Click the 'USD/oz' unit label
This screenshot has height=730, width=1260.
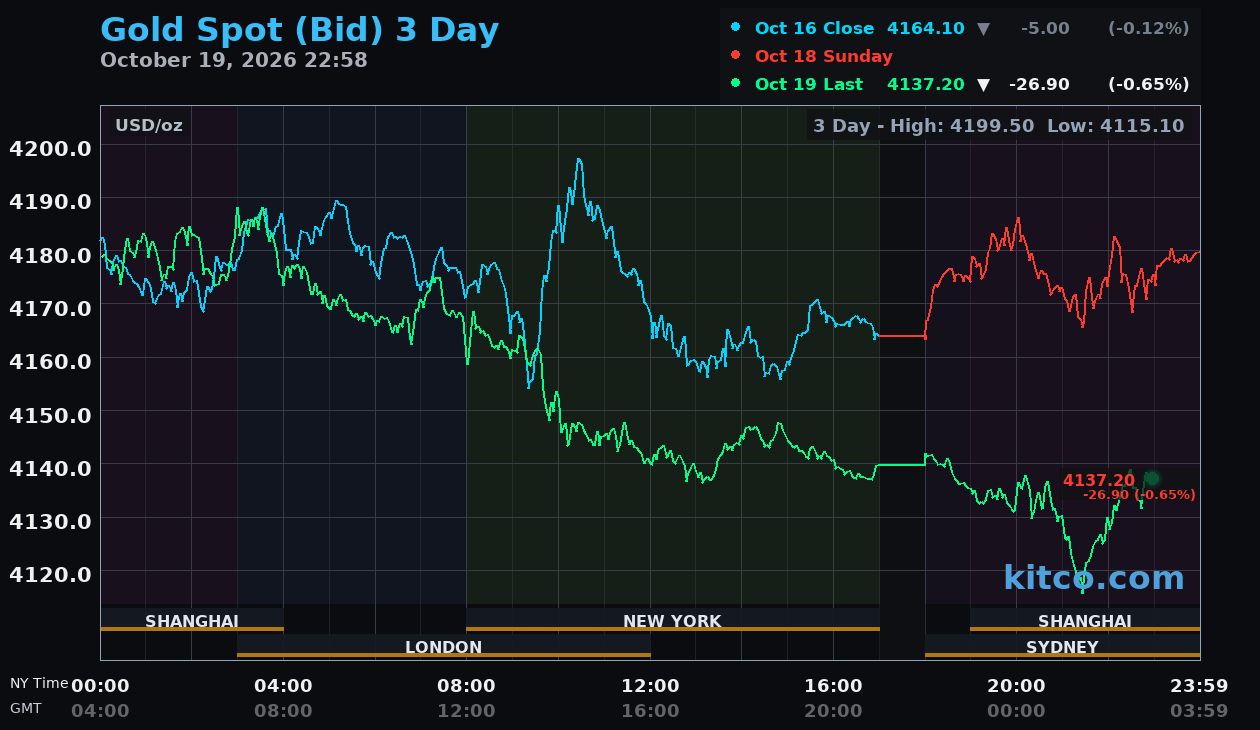point(149,125)
